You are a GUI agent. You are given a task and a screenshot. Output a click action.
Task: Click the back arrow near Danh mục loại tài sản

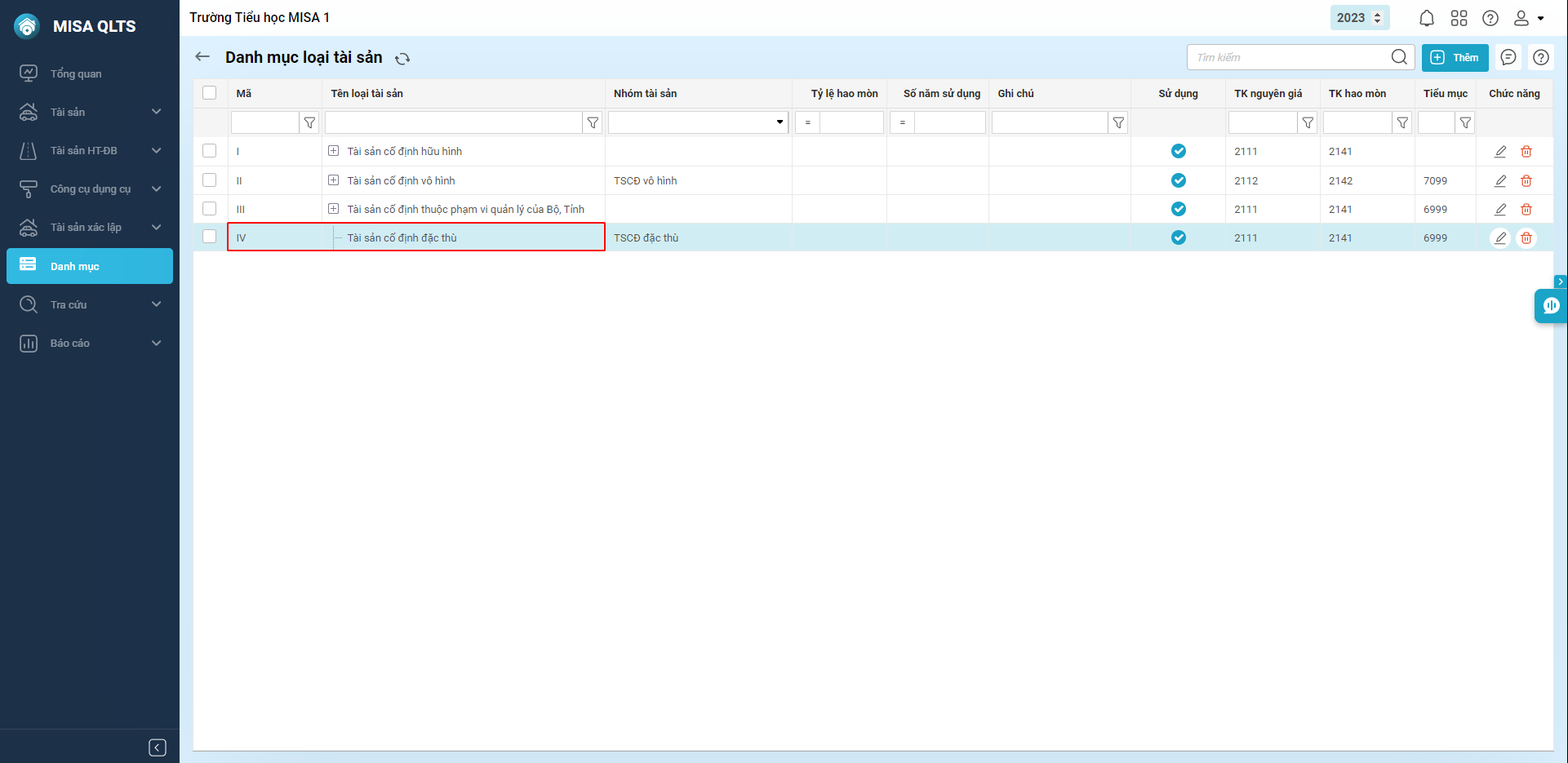[x=202, y=57]
